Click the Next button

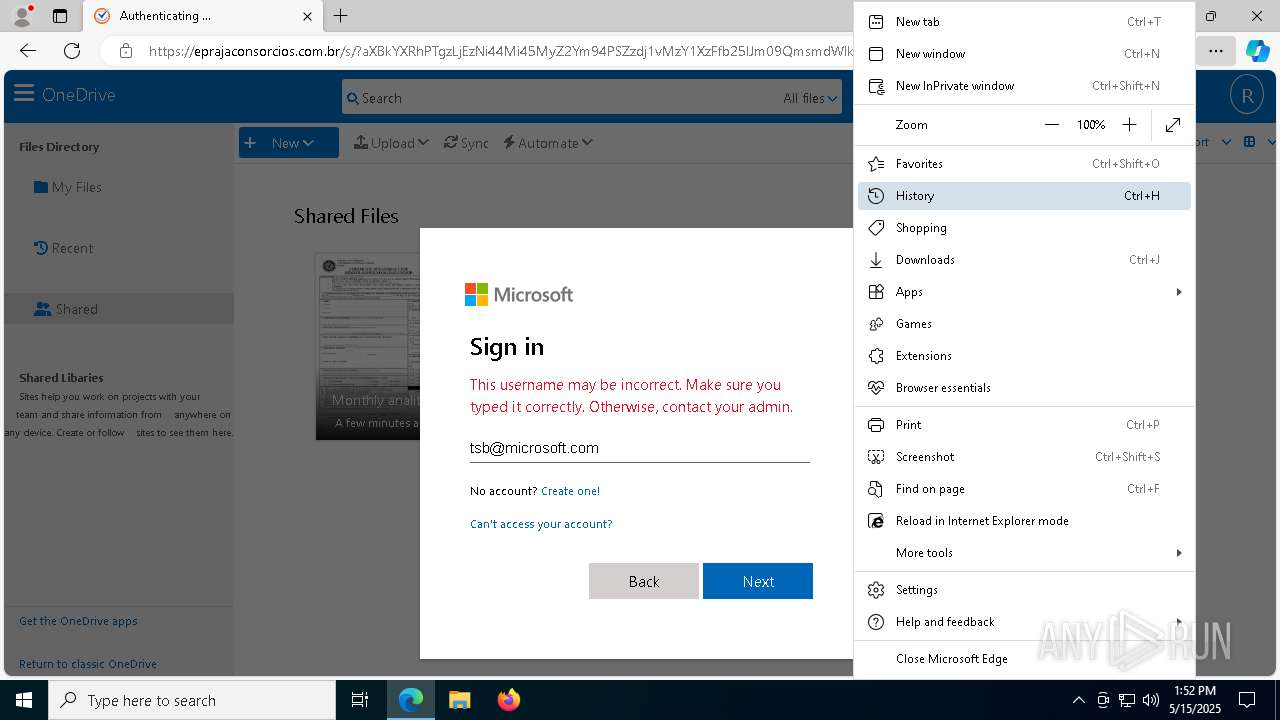point(758,581)
